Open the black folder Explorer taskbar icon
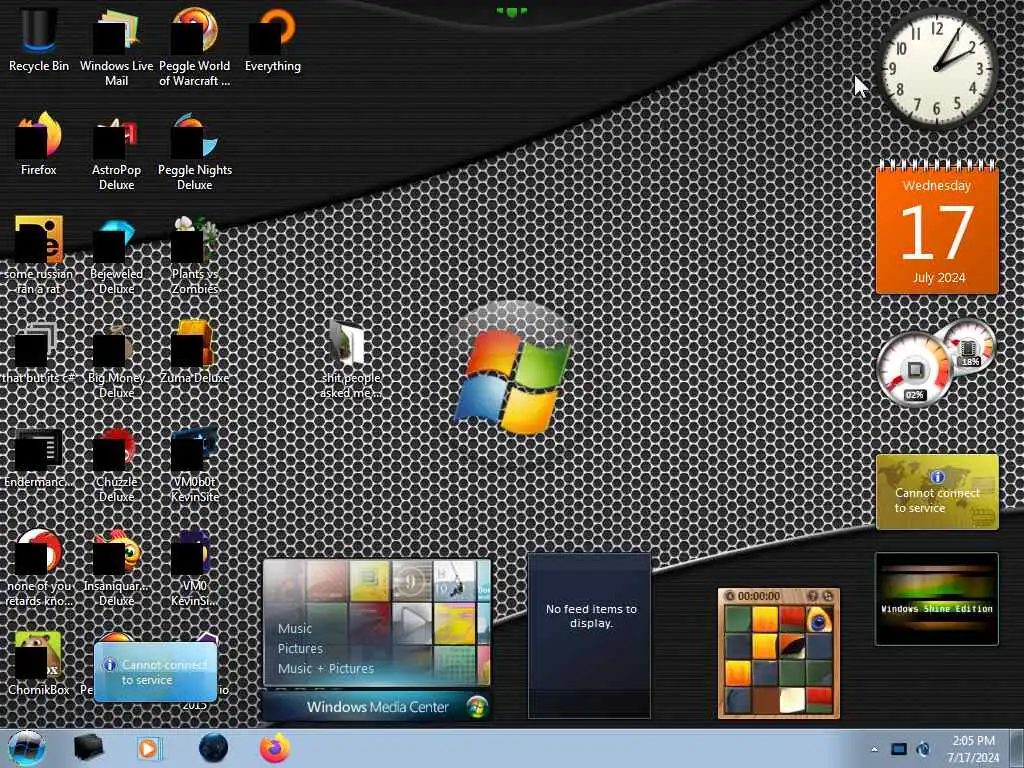Viewport: 1024px width, 768px height. [x=88, y=748]
